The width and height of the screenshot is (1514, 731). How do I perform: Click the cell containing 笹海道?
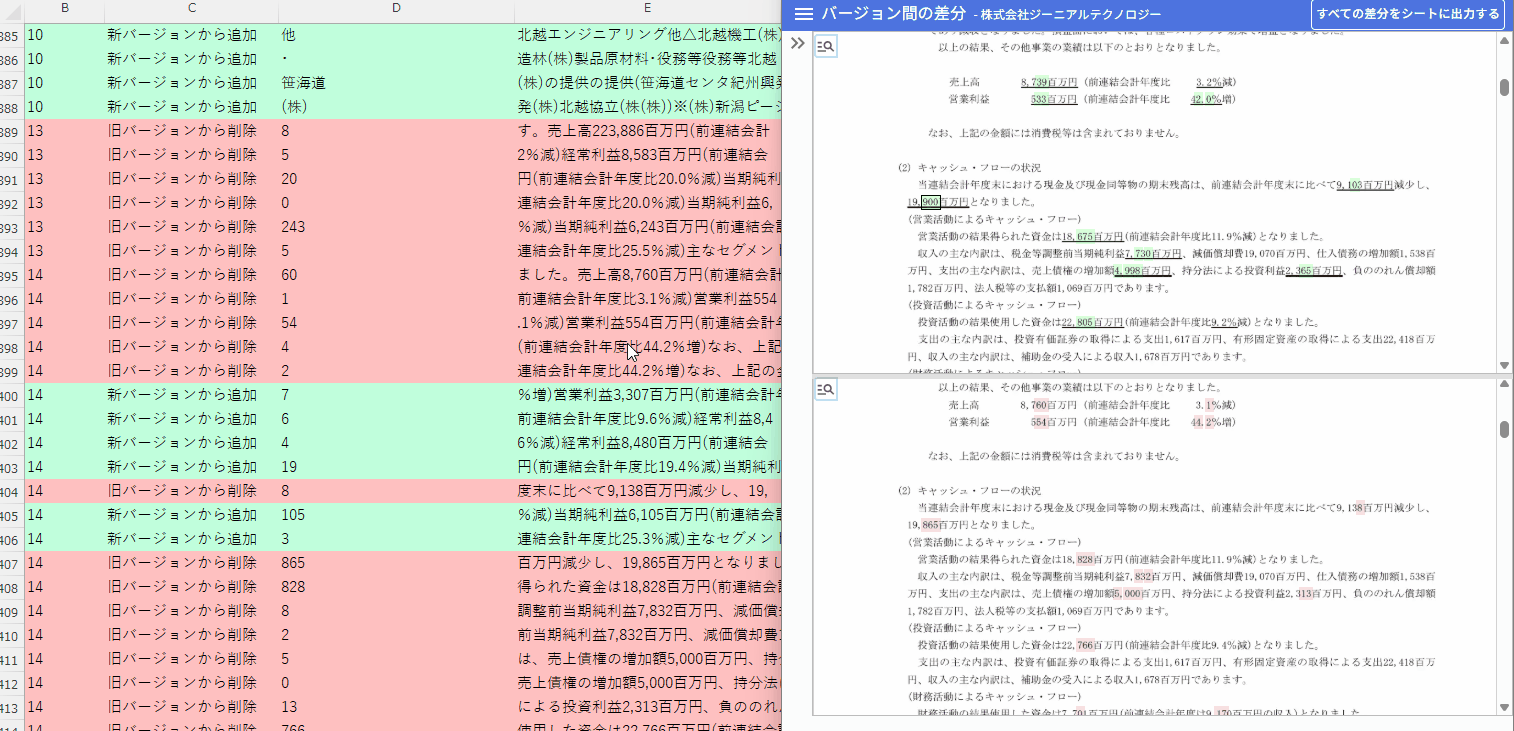396,83
